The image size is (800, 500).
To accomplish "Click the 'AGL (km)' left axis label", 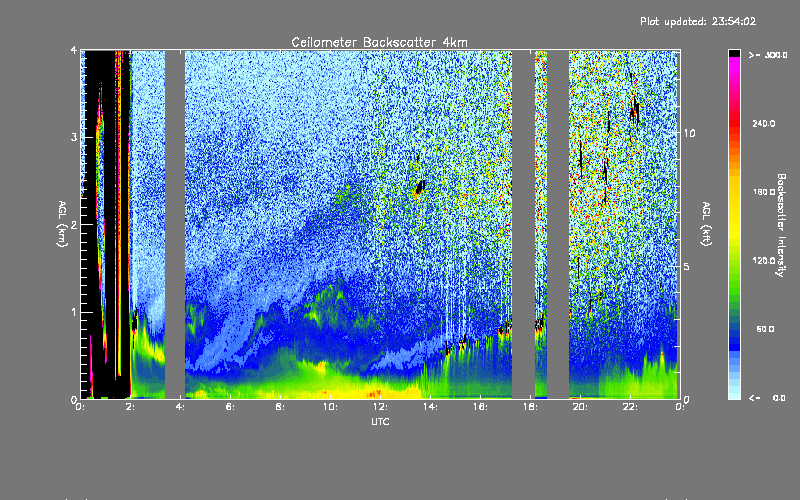I will (62, 223).
